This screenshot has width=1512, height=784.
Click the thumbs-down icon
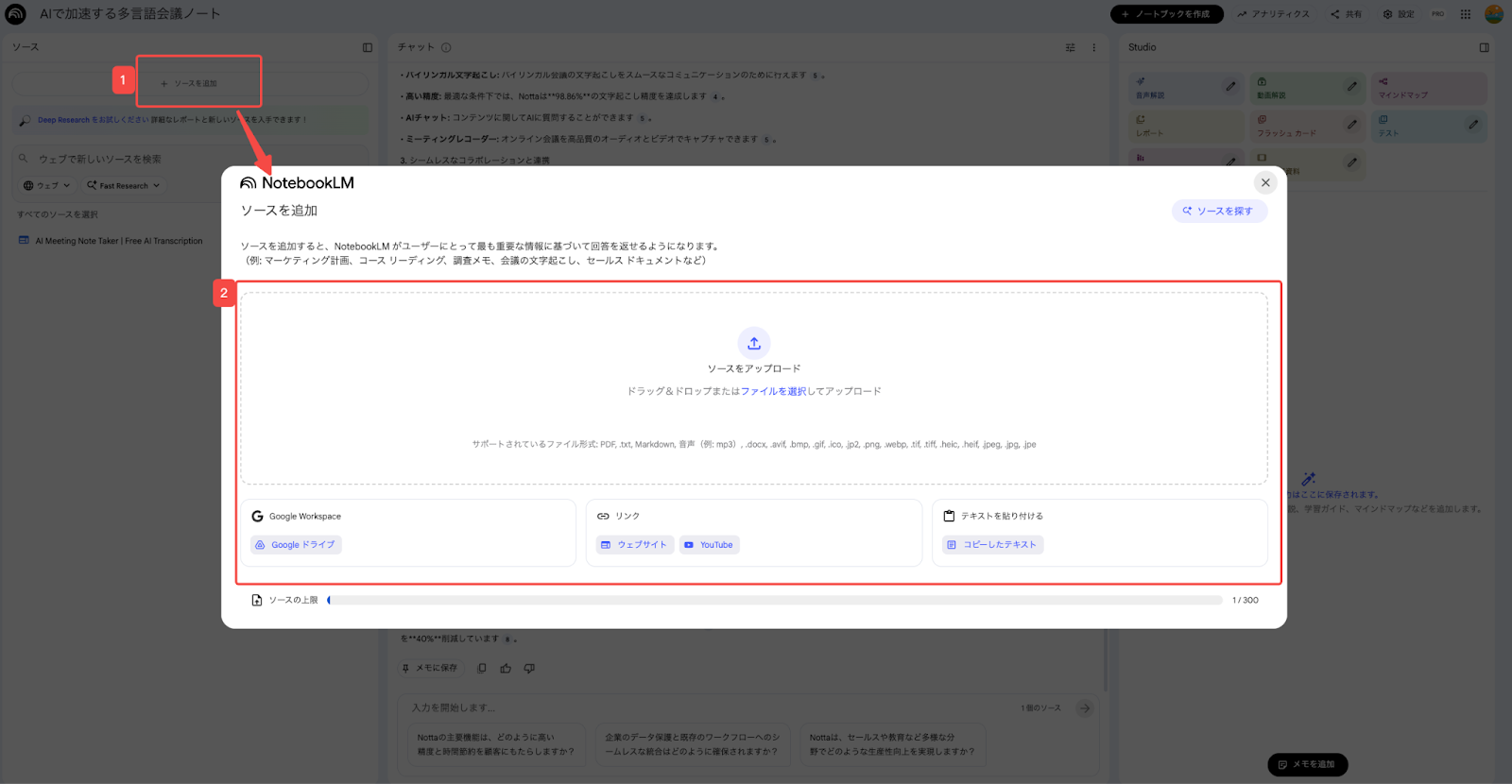coord(529,668)
